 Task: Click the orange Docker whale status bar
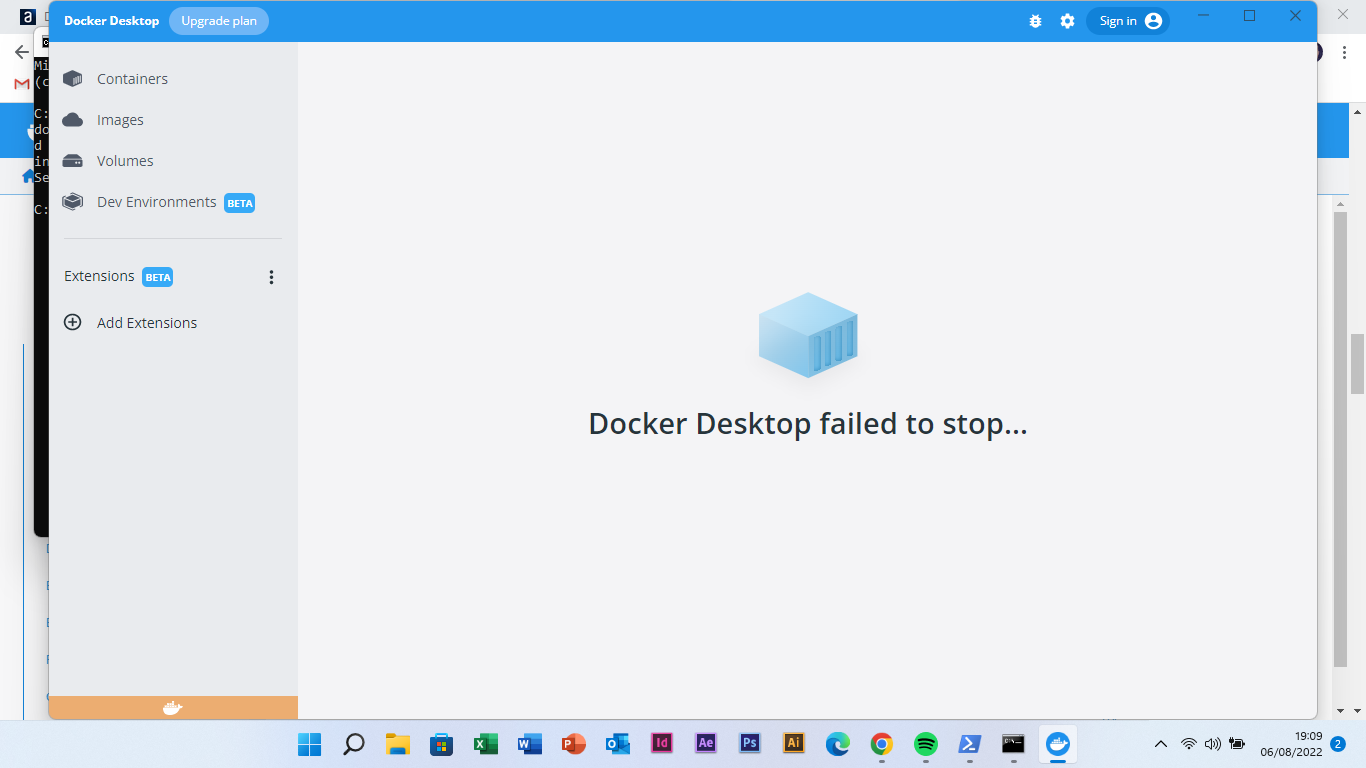coord(173,708)
